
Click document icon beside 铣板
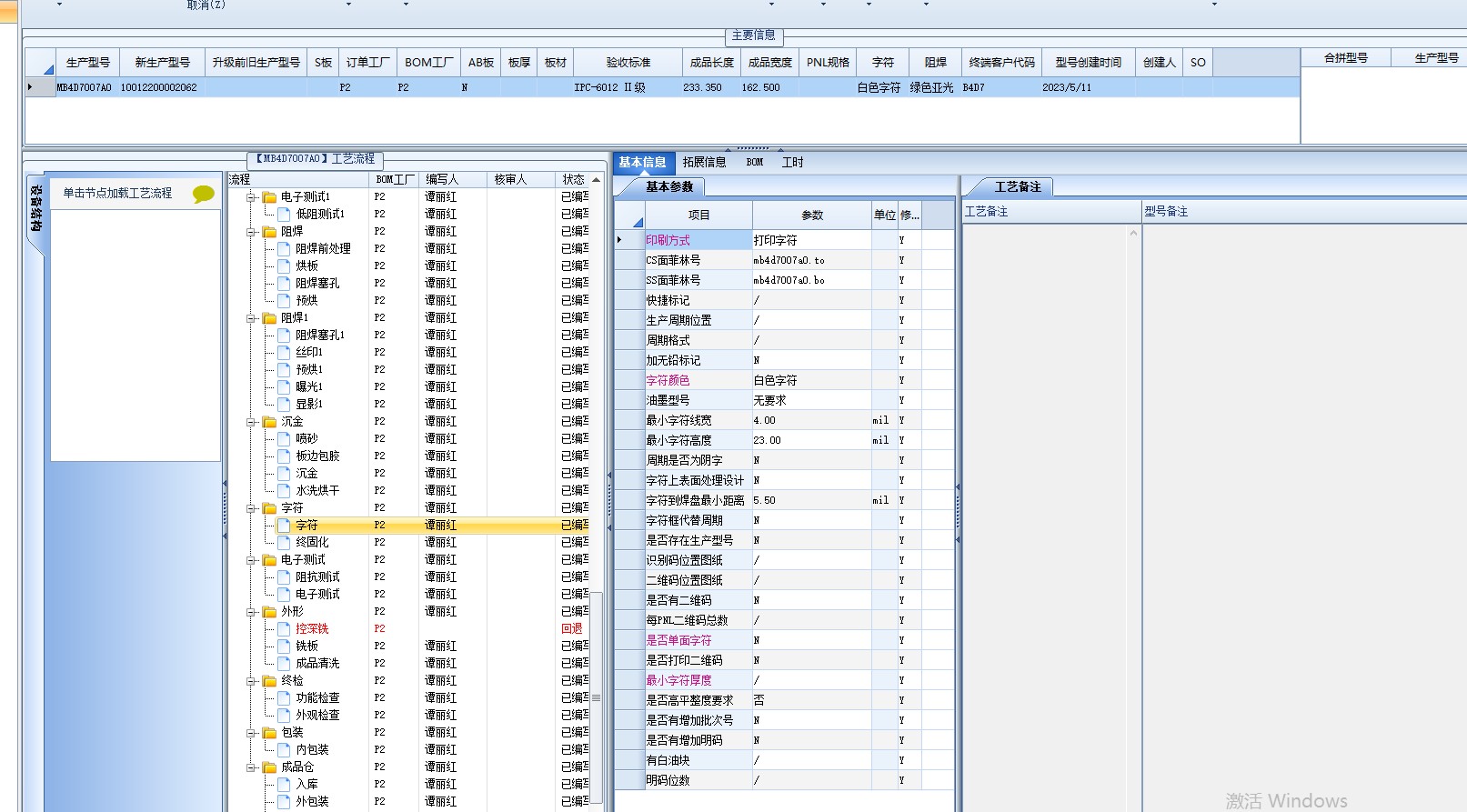point(284,646)
